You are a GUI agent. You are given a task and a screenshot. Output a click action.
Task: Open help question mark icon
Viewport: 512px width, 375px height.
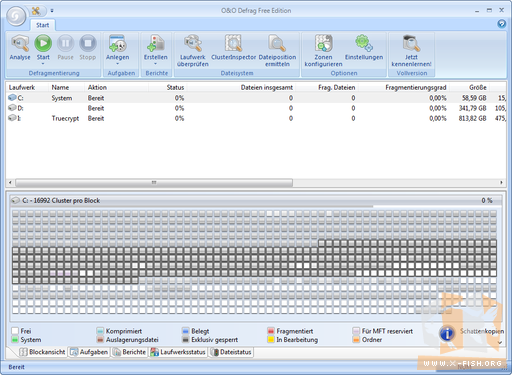tap(501, 23)
